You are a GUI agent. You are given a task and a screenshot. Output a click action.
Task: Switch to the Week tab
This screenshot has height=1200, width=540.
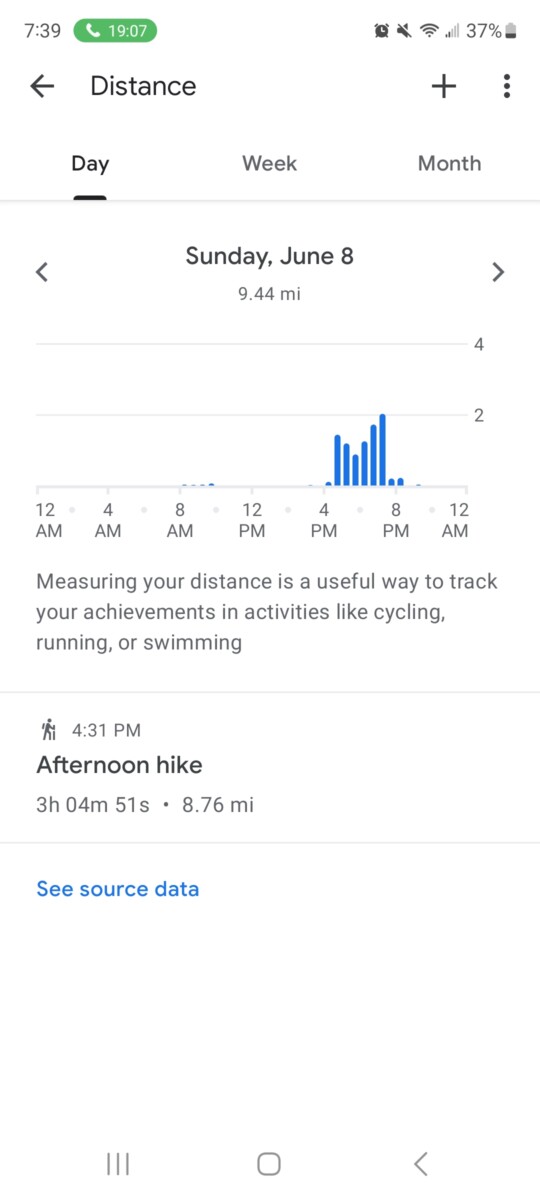(270, 163)
